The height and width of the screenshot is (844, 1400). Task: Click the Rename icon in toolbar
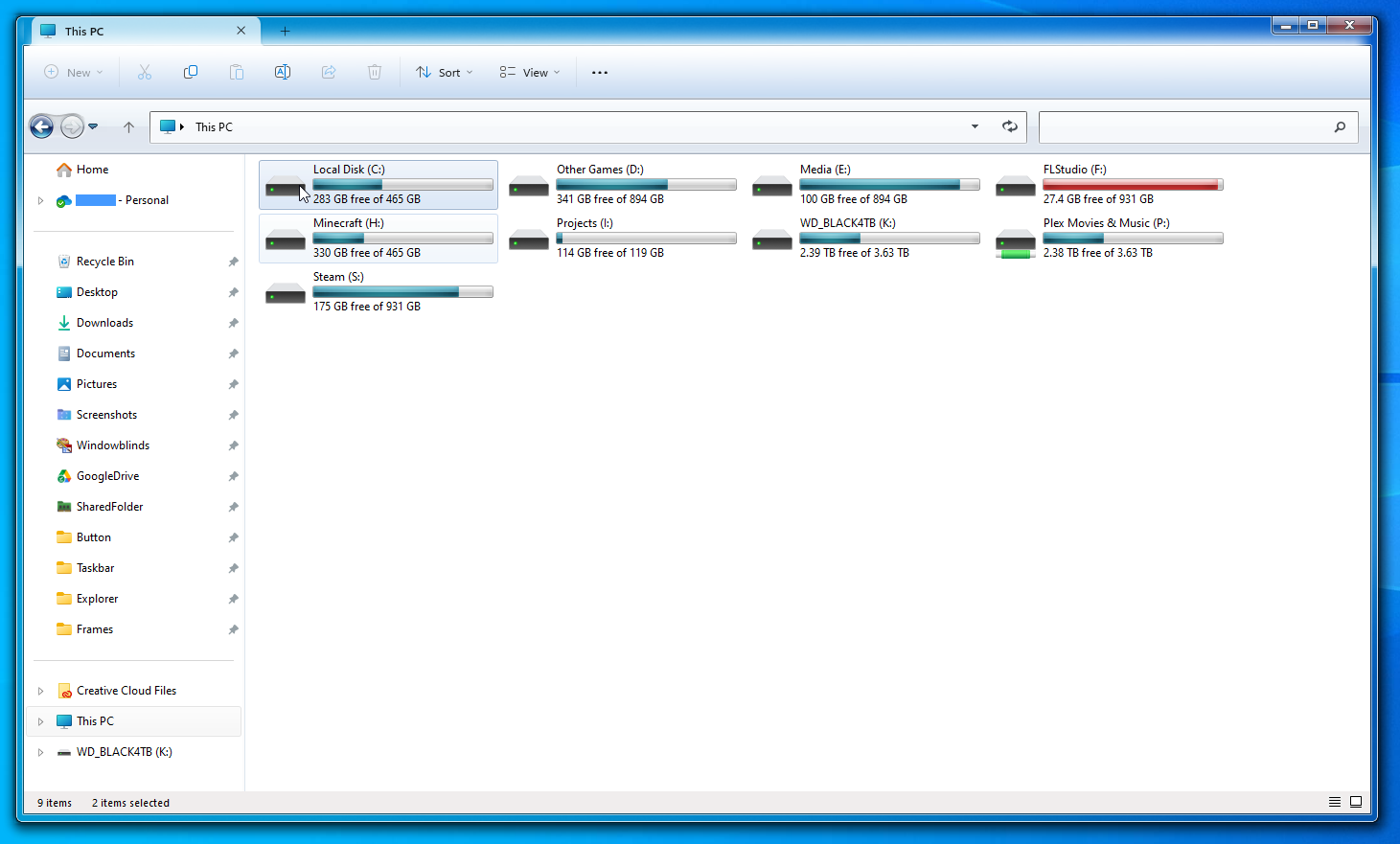pos(283,72)
